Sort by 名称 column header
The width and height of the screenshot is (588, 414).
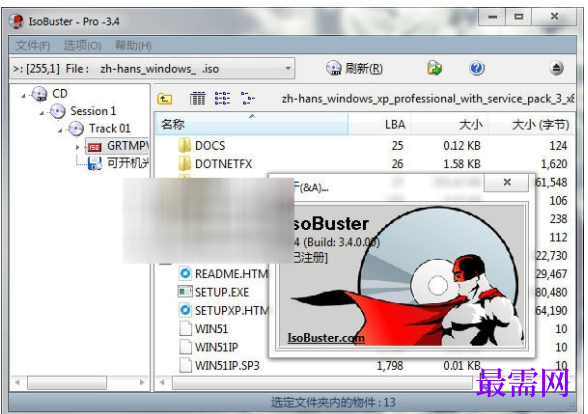[252, 124]
